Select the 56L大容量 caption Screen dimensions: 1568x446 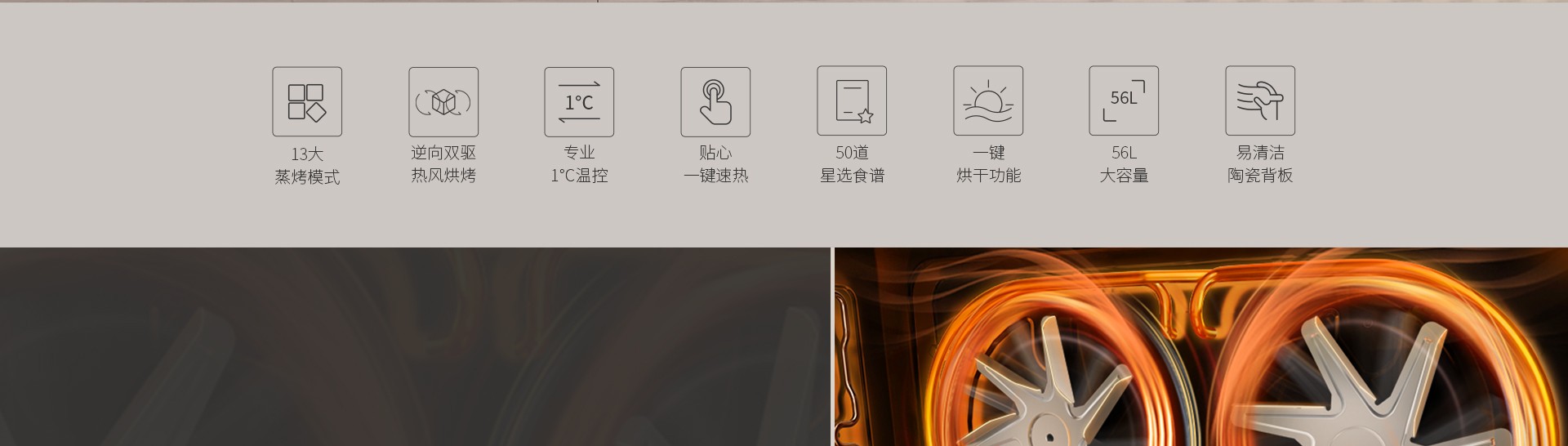[1124, 164]
